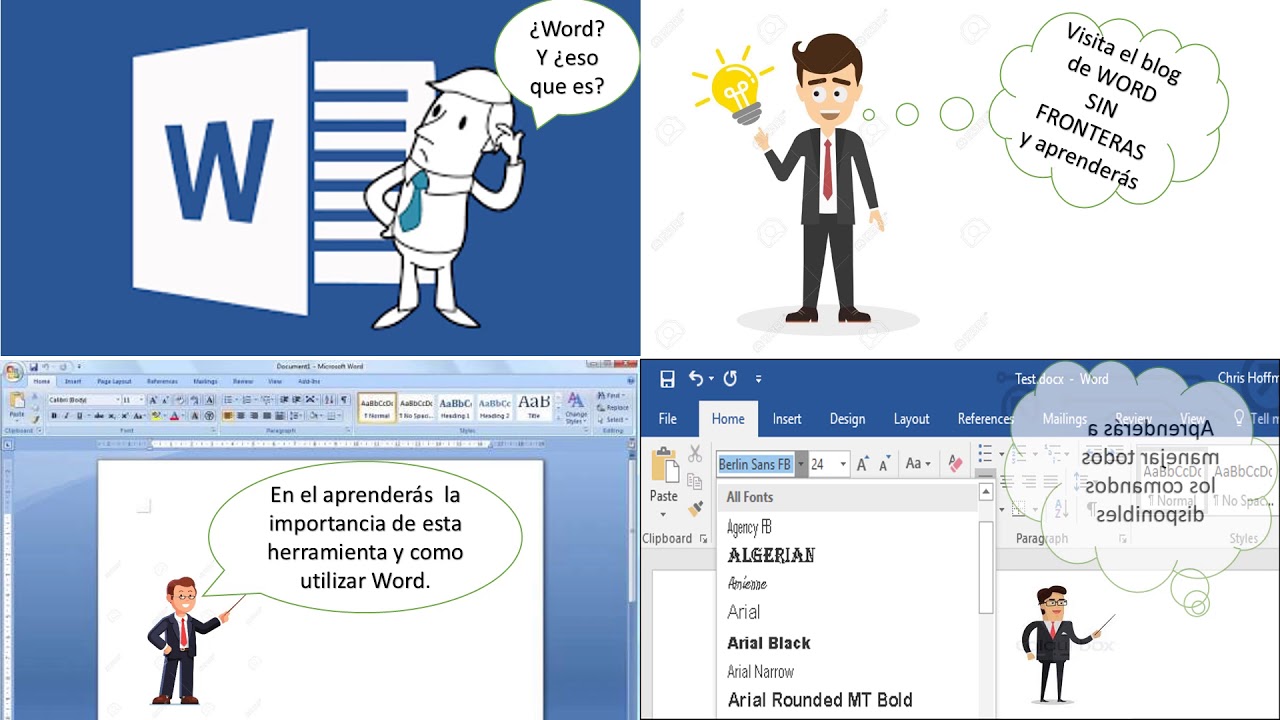Viewport: 1280px width, 720px height.
Task: Increase font size in Word 2016 ribbon
Action: point(863,464)
